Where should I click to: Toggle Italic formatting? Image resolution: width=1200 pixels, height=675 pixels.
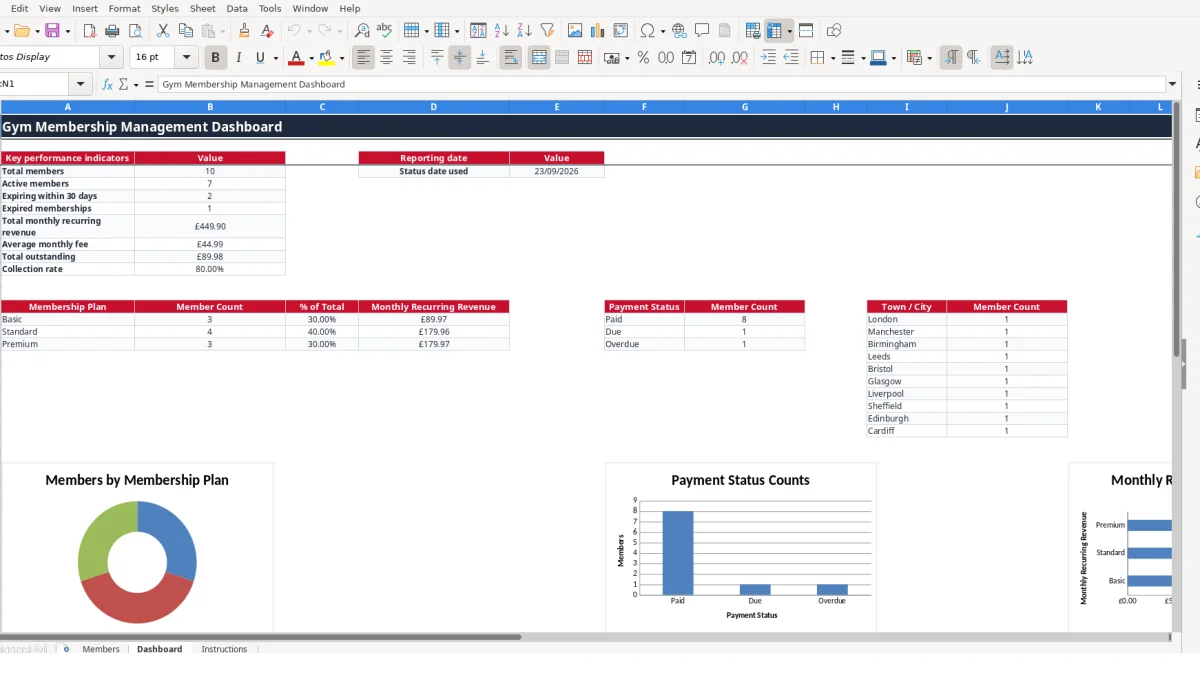(x=238, y=58)
